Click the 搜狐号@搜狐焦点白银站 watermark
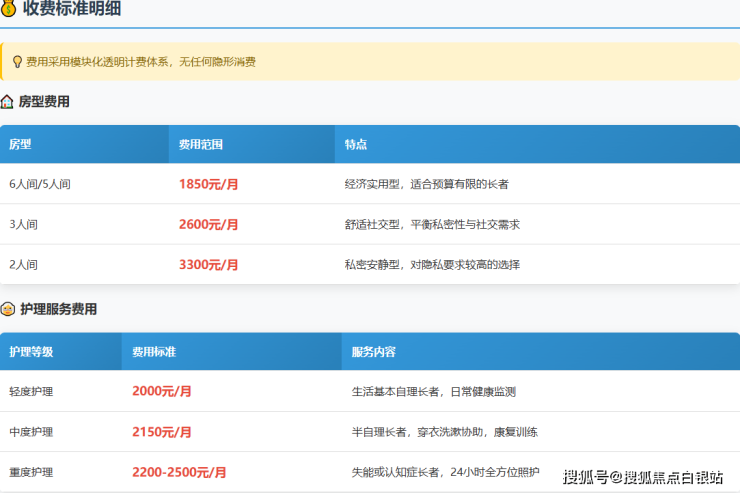The height and width of the screenshot is (493, 740). (643, 476)
